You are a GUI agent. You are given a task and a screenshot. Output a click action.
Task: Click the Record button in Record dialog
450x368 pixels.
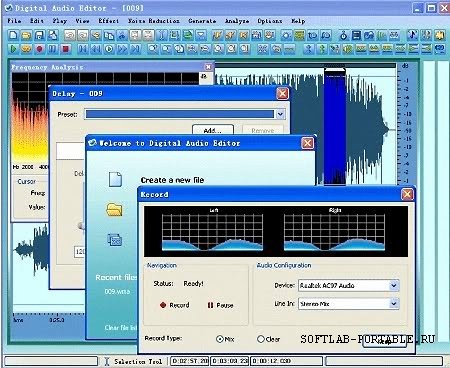[x=174, y=305]
